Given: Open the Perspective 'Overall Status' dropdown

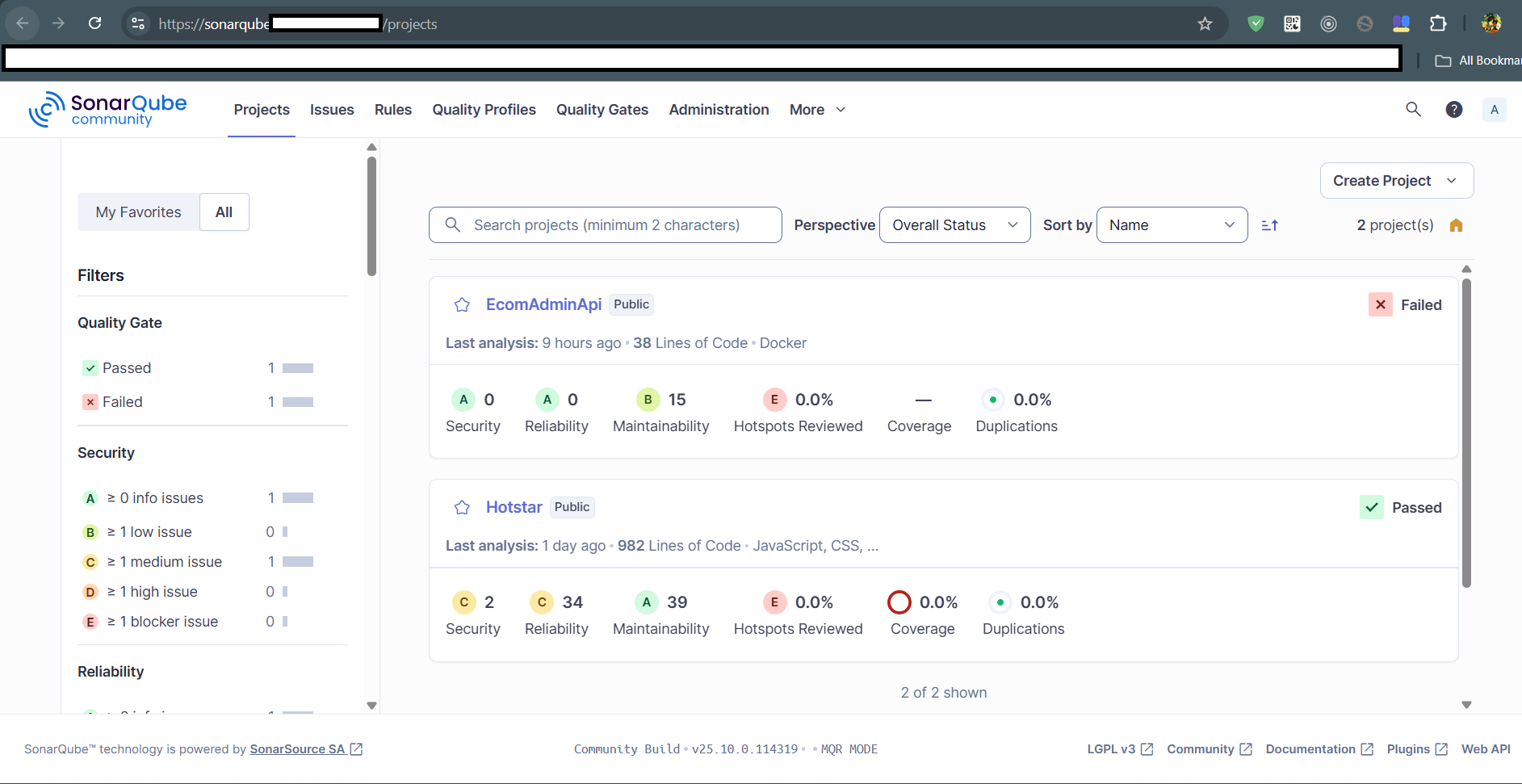Looking at the screenshot, I should (x=954, y=225).
